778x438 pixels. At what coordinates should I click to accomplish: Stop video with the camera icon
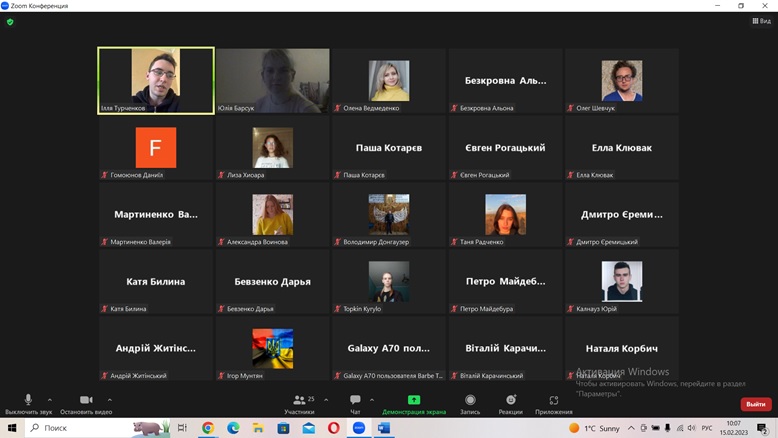coord(86,400)
